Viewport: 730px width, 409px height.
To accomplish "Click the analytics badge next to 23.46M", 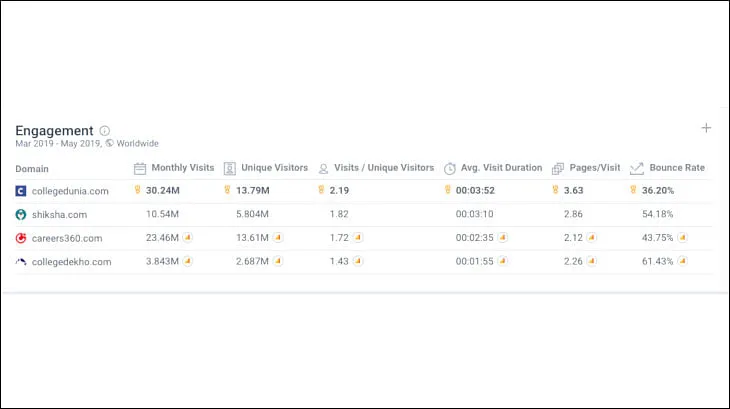I will (188, 237).
